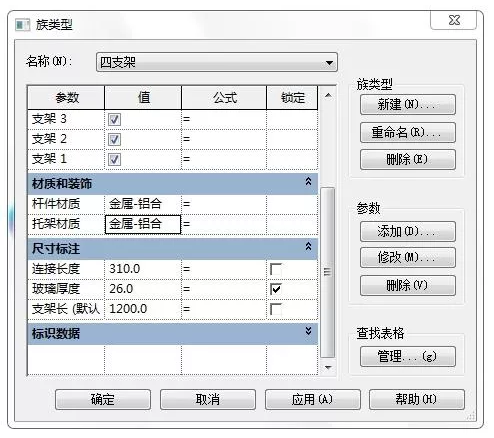Check the lock box for 支架长

coord(276,309)
